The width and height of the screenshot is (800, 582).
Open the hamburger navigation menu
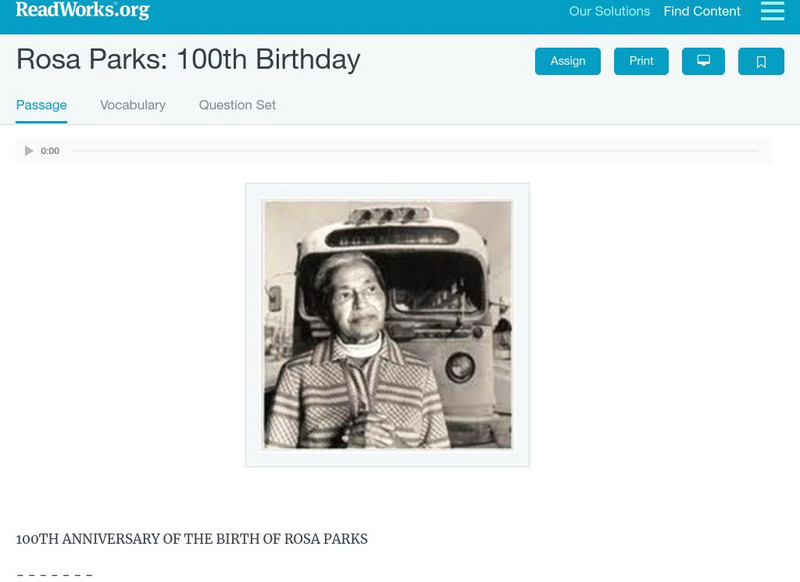pos(772,11)
